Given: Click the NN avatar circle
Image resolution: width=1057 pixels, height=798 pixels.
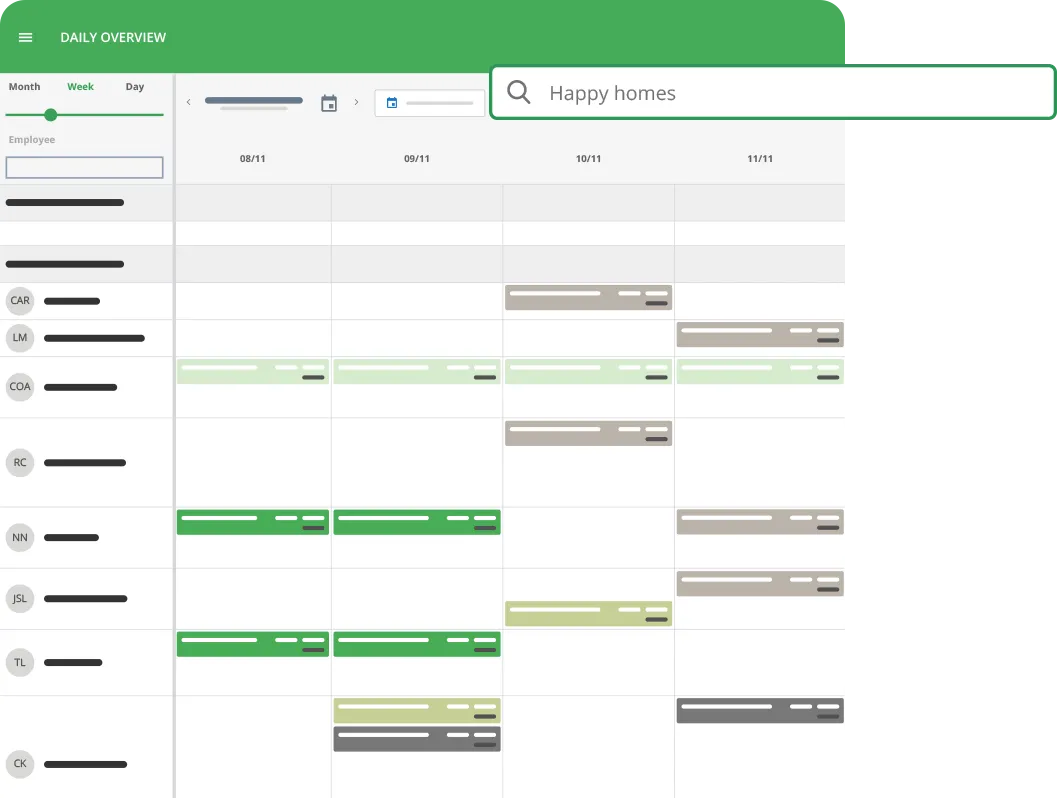Looking at the screenshot, I should tap(20, 537).
